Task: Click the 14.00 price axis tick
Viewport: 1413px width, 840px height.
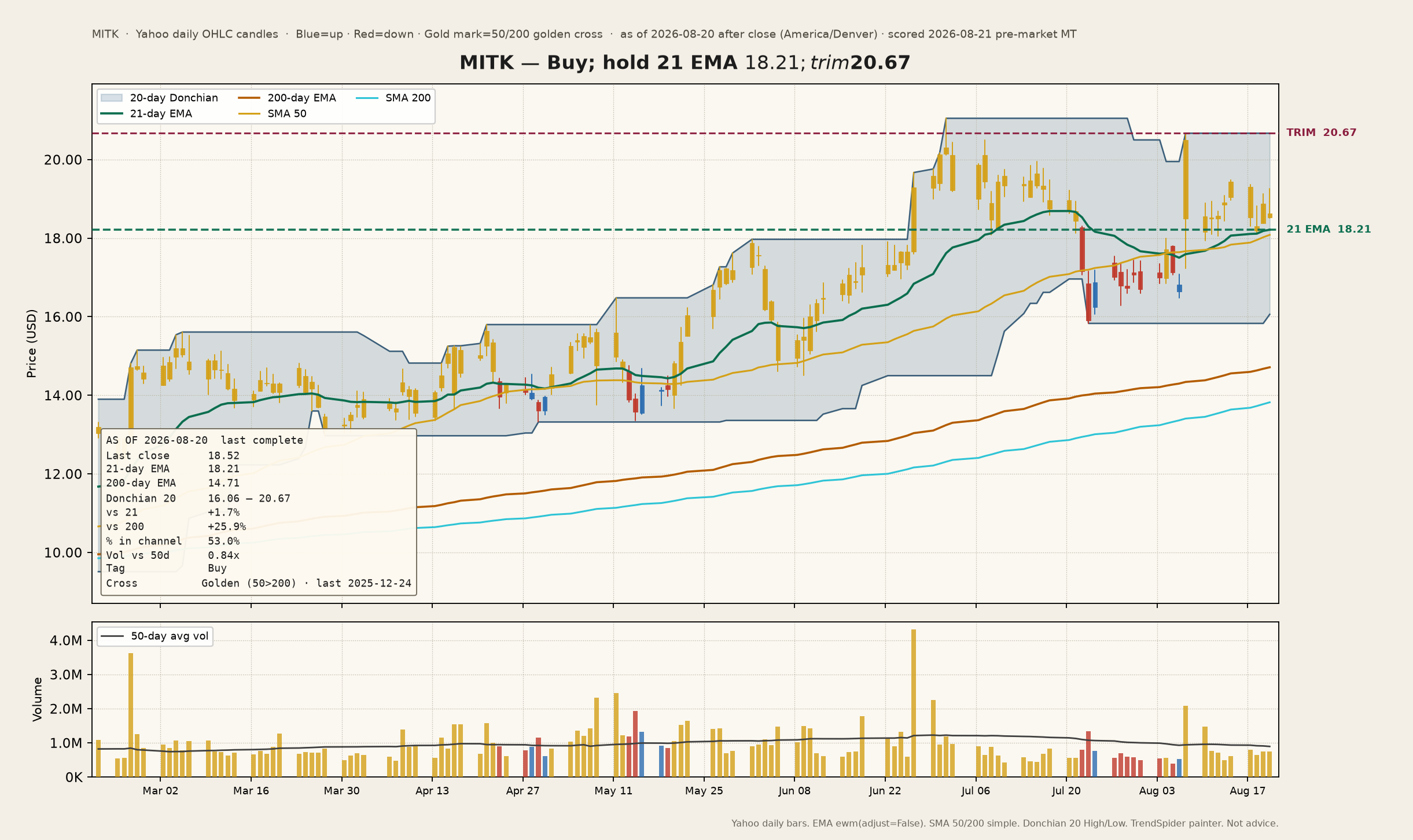Action: coord(63,396)
